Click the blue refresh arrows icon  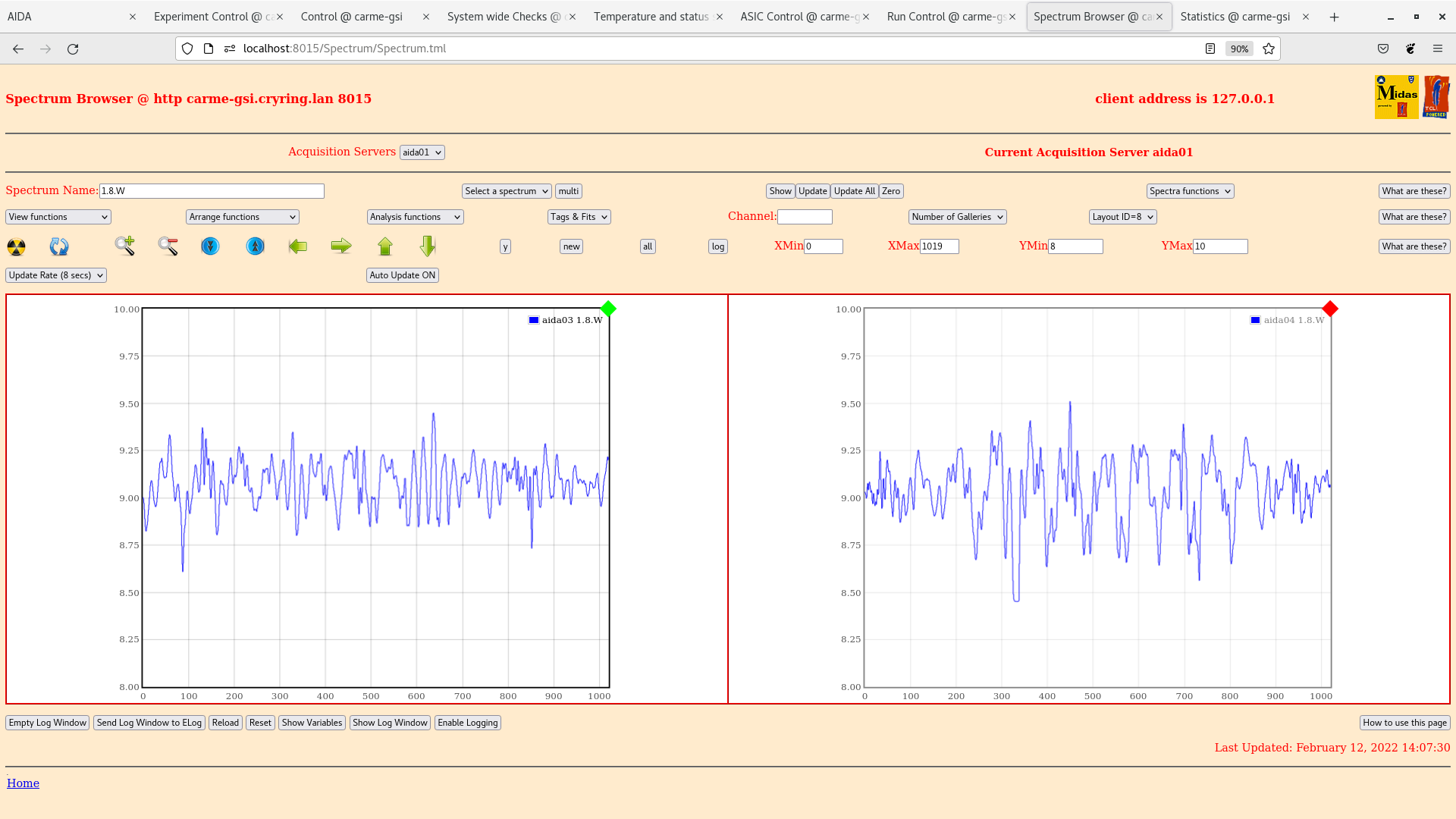tap(59, 246)
